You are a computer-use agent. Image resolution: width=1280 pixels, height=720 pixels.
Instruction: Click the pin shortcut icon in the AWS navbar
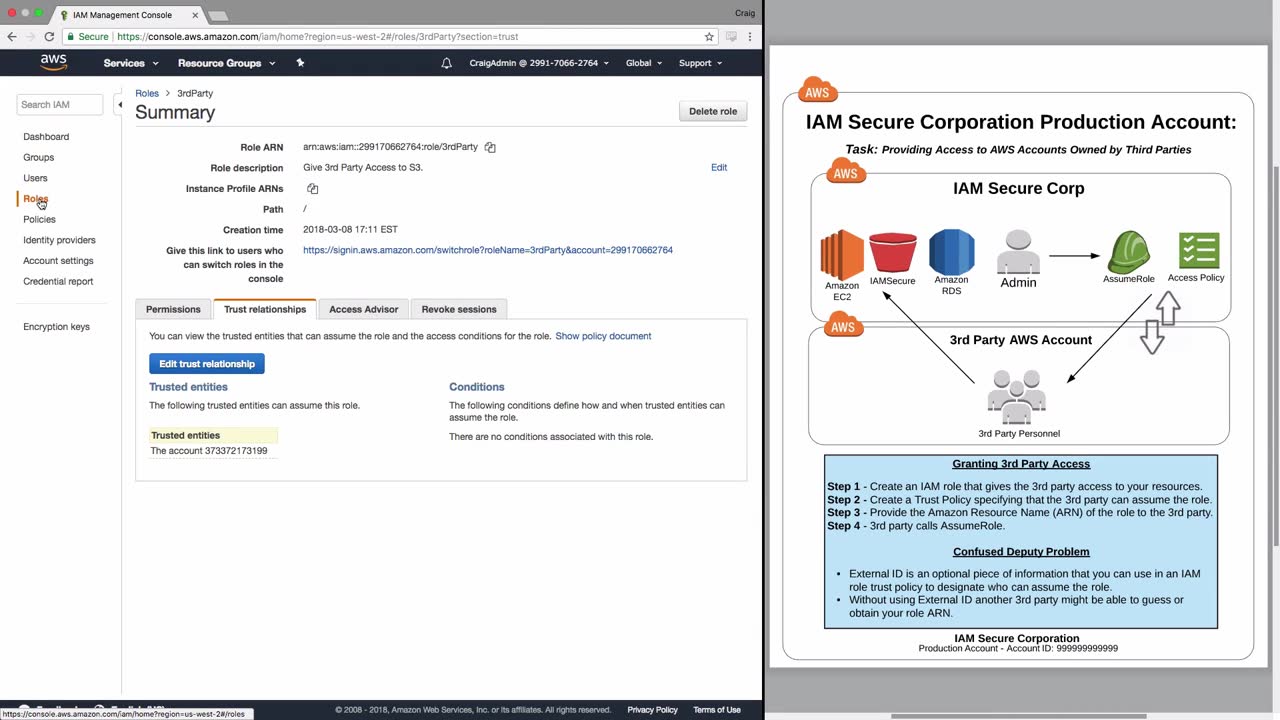pos(300,62)
